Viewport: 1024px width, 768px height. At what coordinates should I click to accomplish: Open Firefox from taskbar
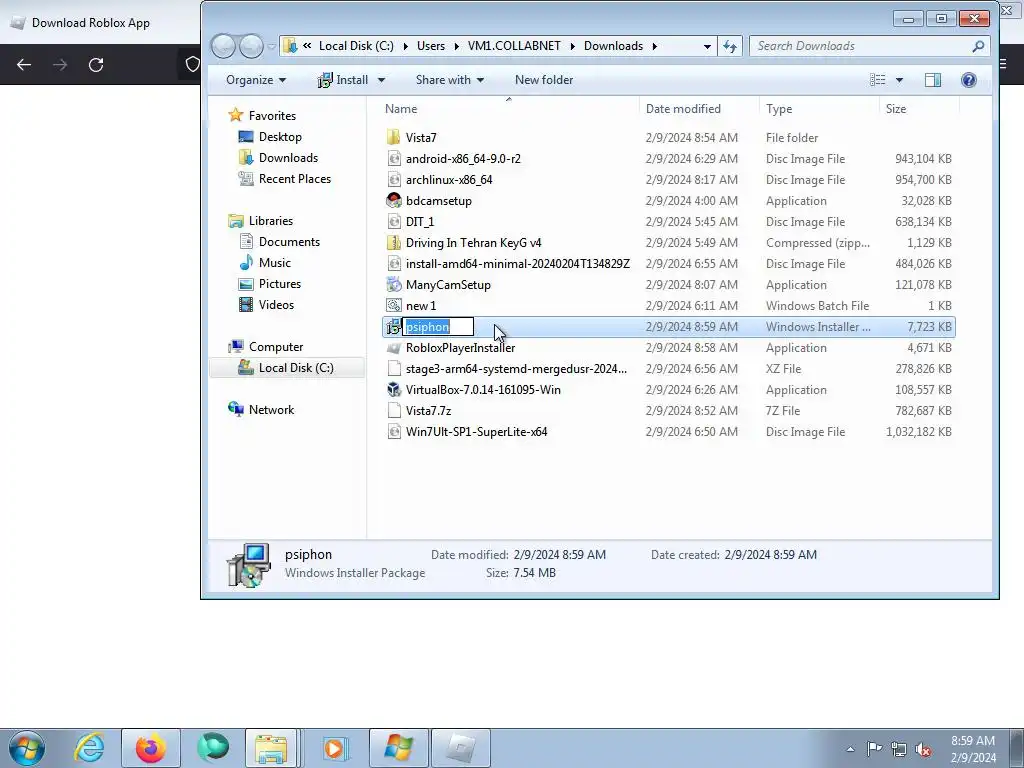(150, 748)
